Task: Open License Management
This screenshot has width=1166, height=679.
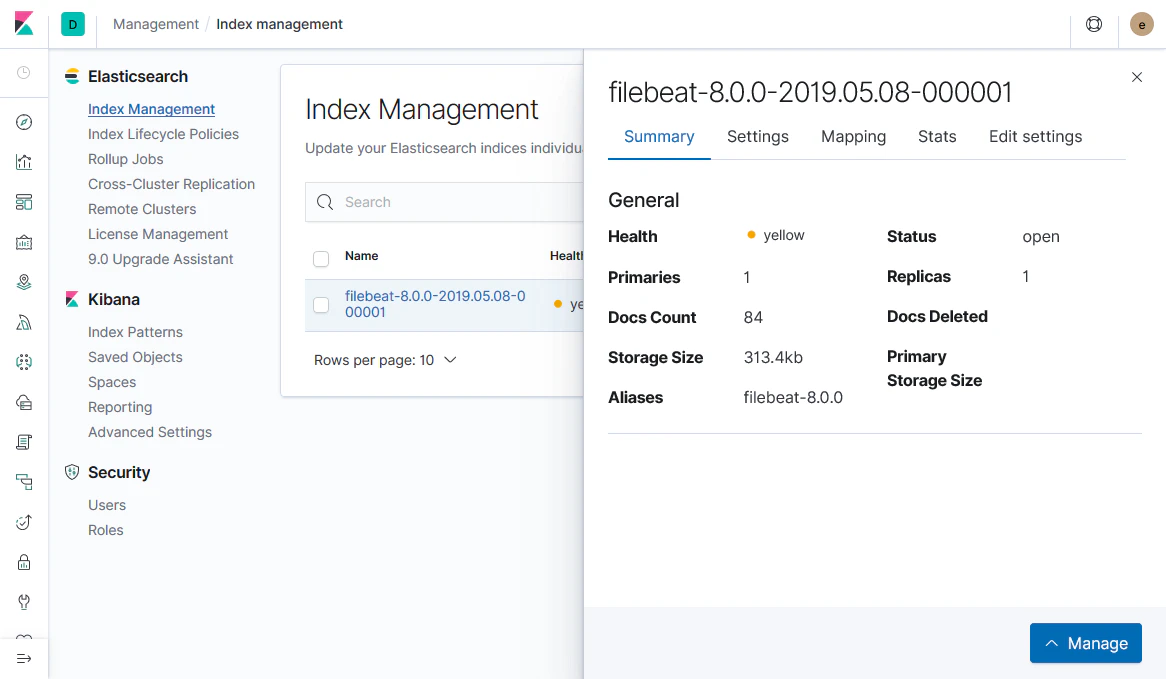Action: (x=158, y=234)
